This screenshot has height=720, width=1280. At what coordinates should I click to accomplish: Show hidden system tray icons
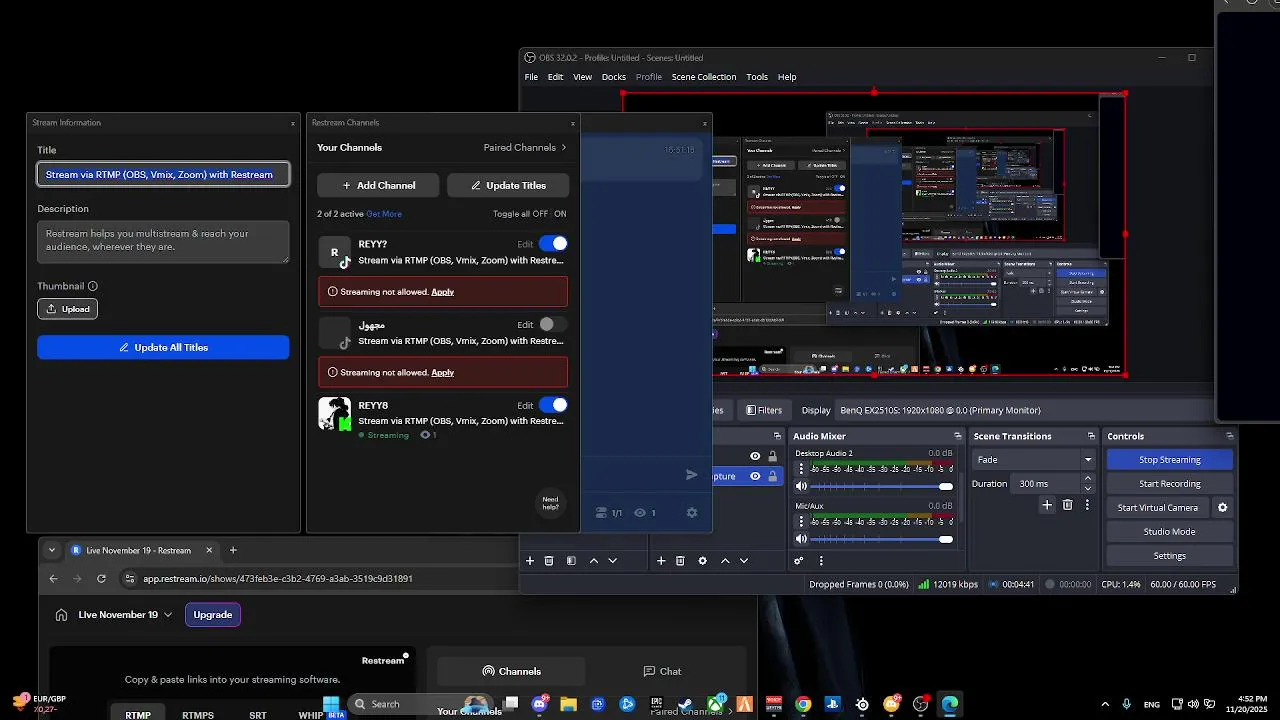click(x=1105, y=704)
